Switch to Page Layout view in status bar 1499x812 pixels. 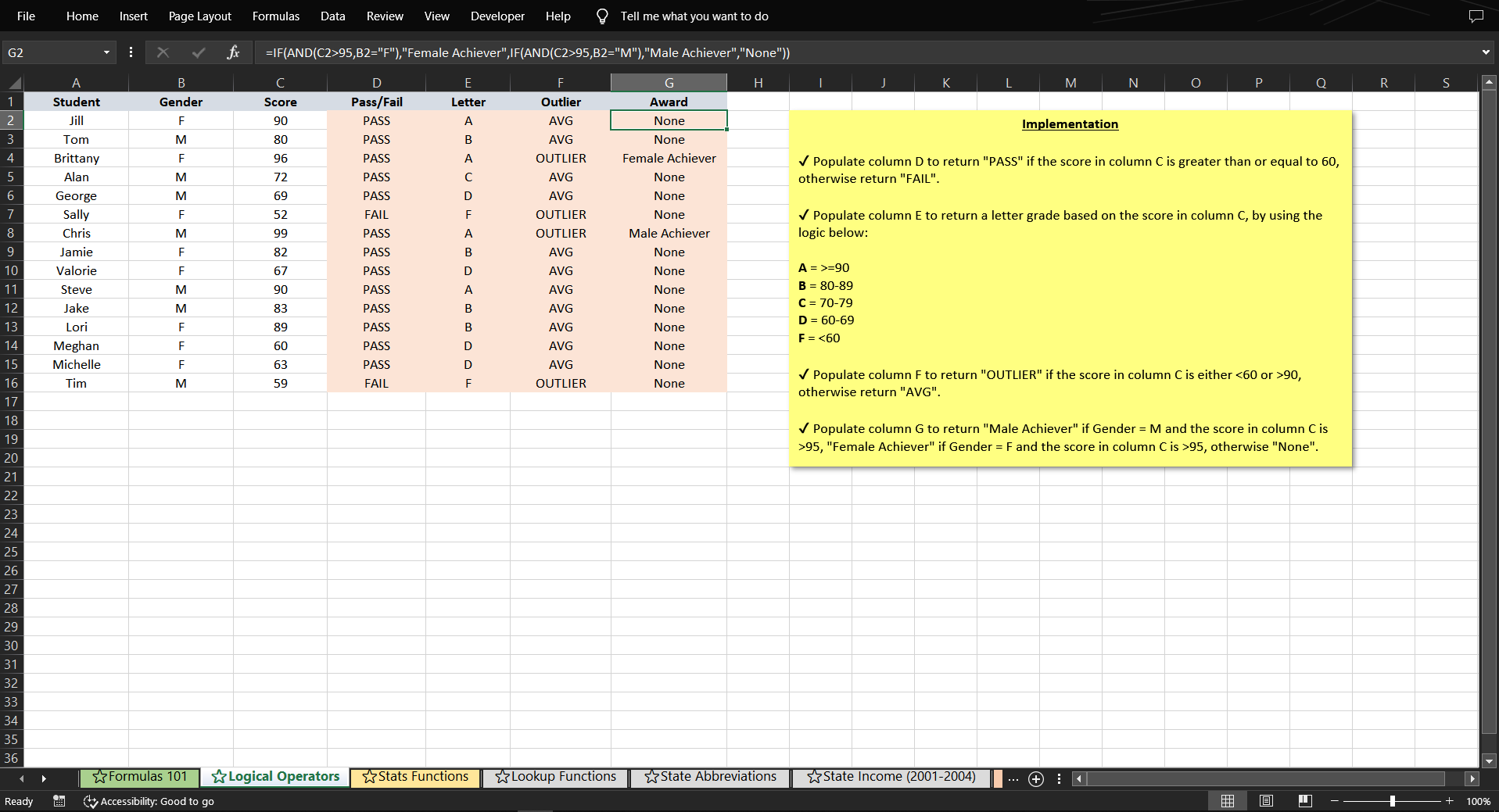coord(1266,800)
